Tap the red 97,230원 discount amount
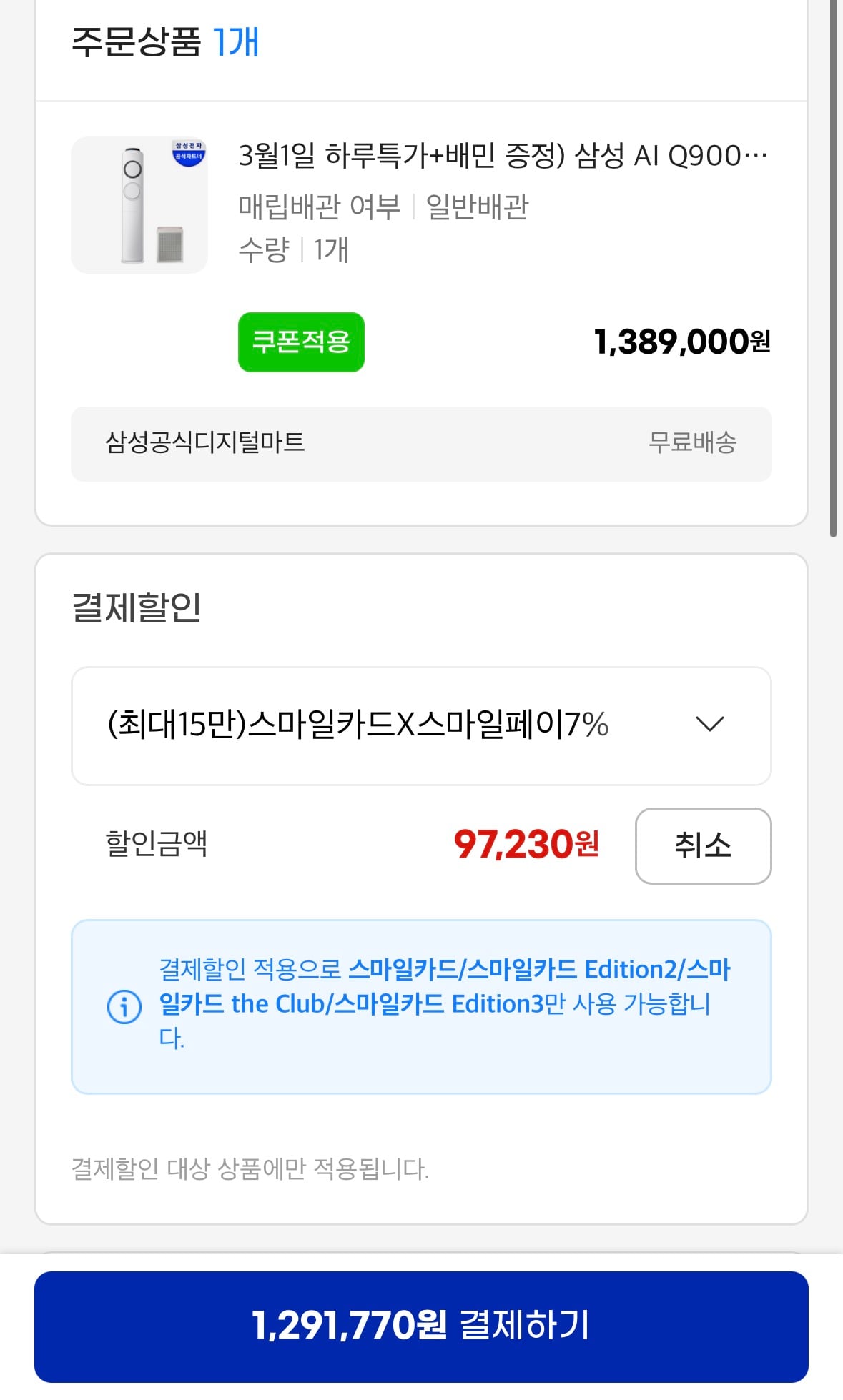 [x=526, y=845]
